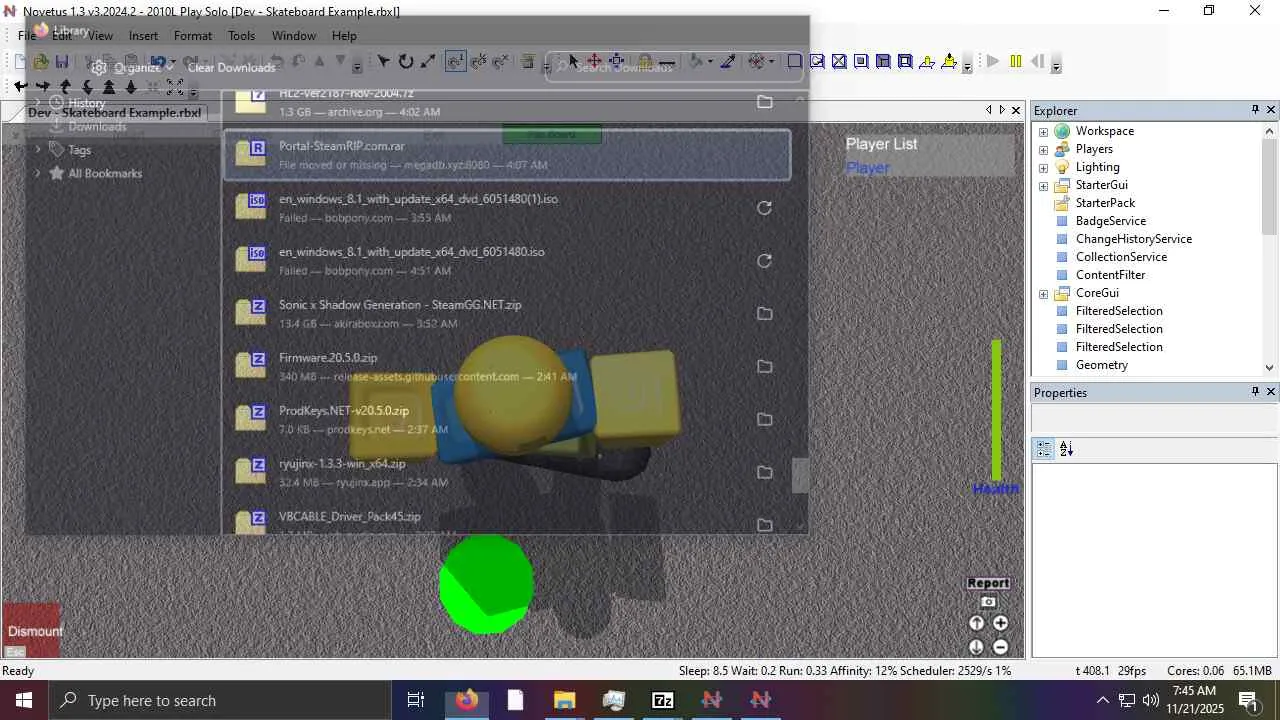Open the Window menu

[294, 36]
